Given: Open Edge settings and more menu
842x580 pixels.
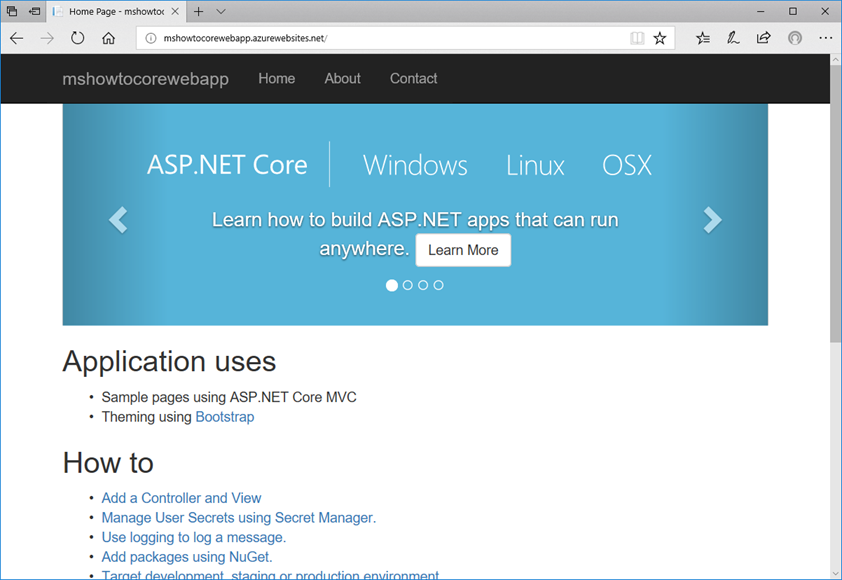Looking at the screenshot, I should (x=825, y=38).
